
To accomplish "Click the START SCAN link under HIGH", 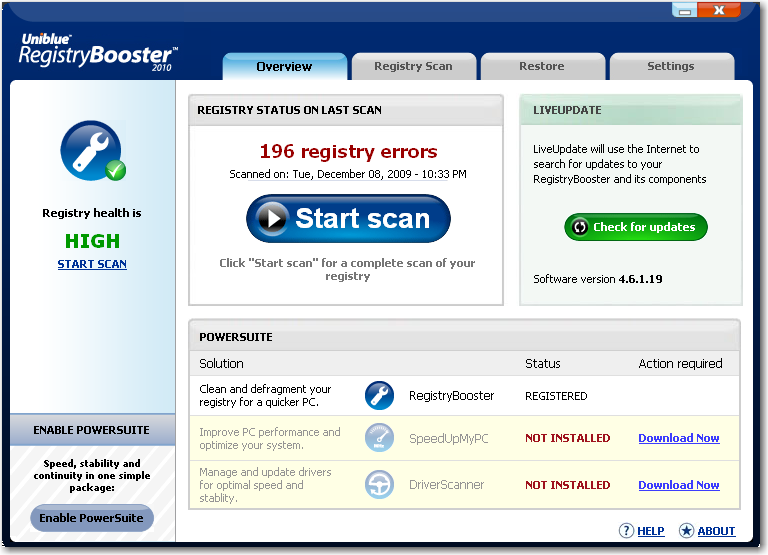I will [x=92, y=264].
